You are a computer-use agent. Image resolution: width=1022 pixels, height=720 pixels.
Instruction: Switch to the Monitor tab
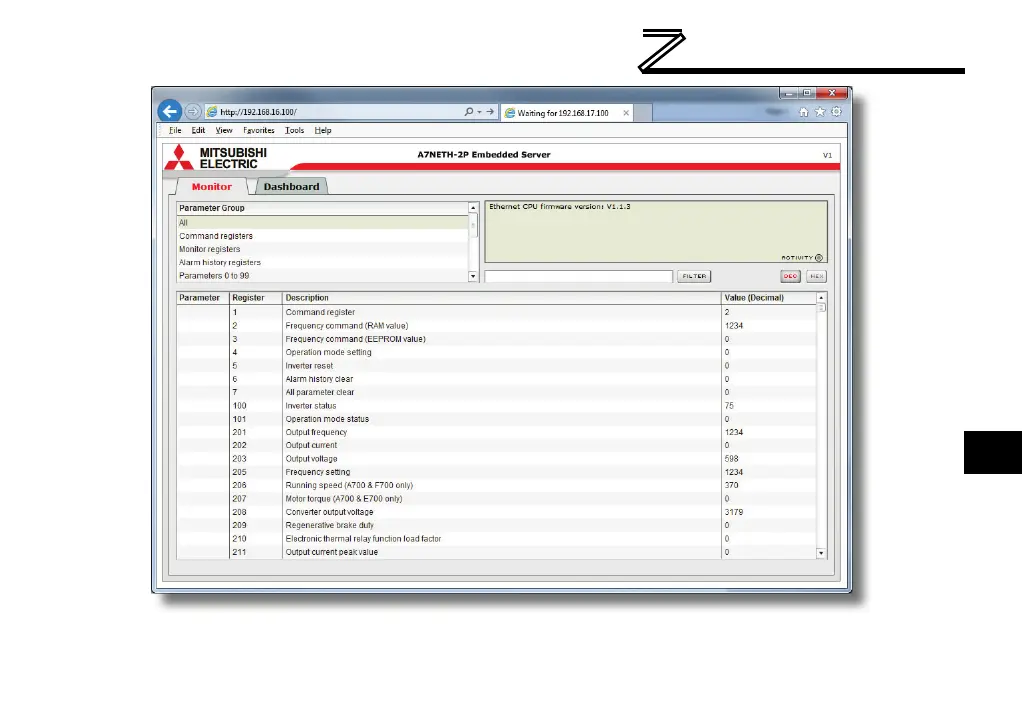[x=211, y=186]
